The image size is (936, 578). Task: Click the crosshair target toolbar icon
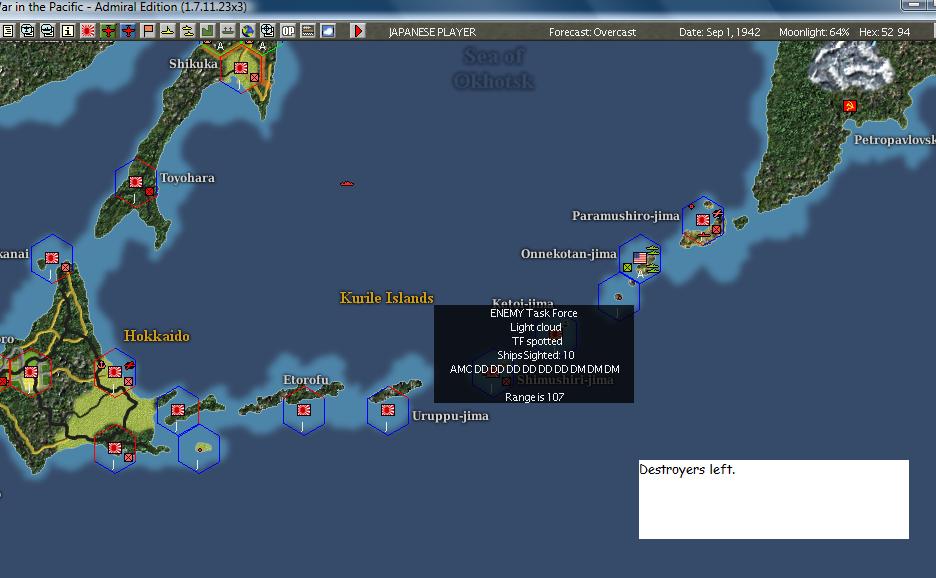coord(267,31)
